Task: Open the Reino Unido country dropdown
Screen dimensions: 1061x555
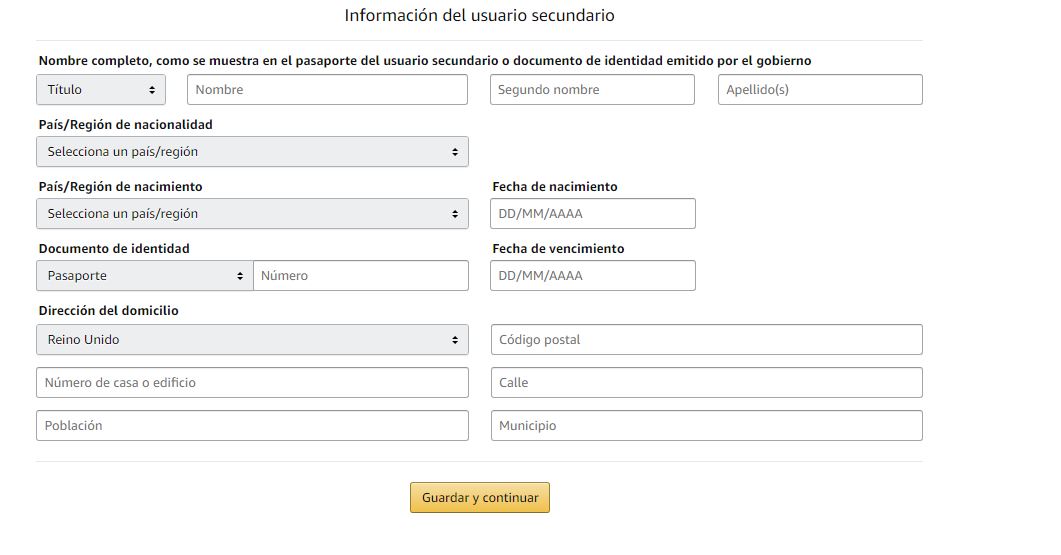Action: click(x=252, y=340)
